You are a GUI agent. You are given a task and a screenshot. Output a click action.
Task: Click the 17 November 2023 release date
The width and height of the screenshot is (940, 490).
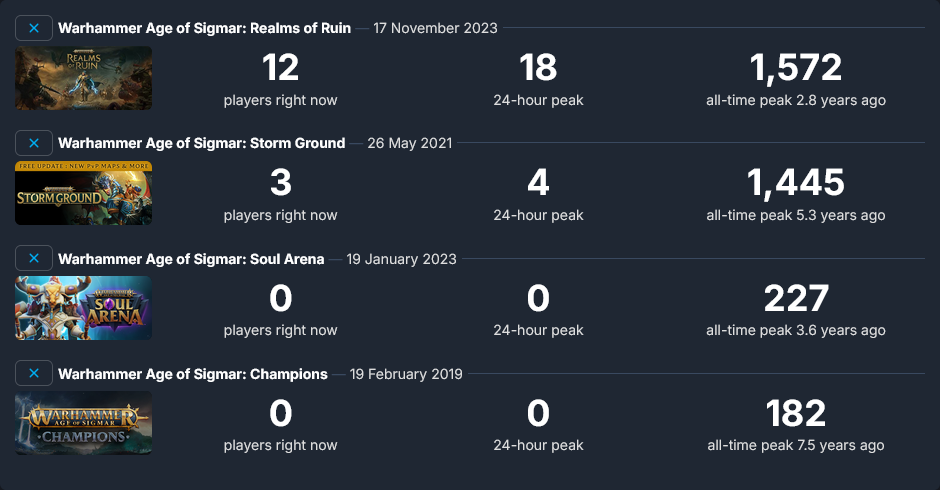pos(435,28)
